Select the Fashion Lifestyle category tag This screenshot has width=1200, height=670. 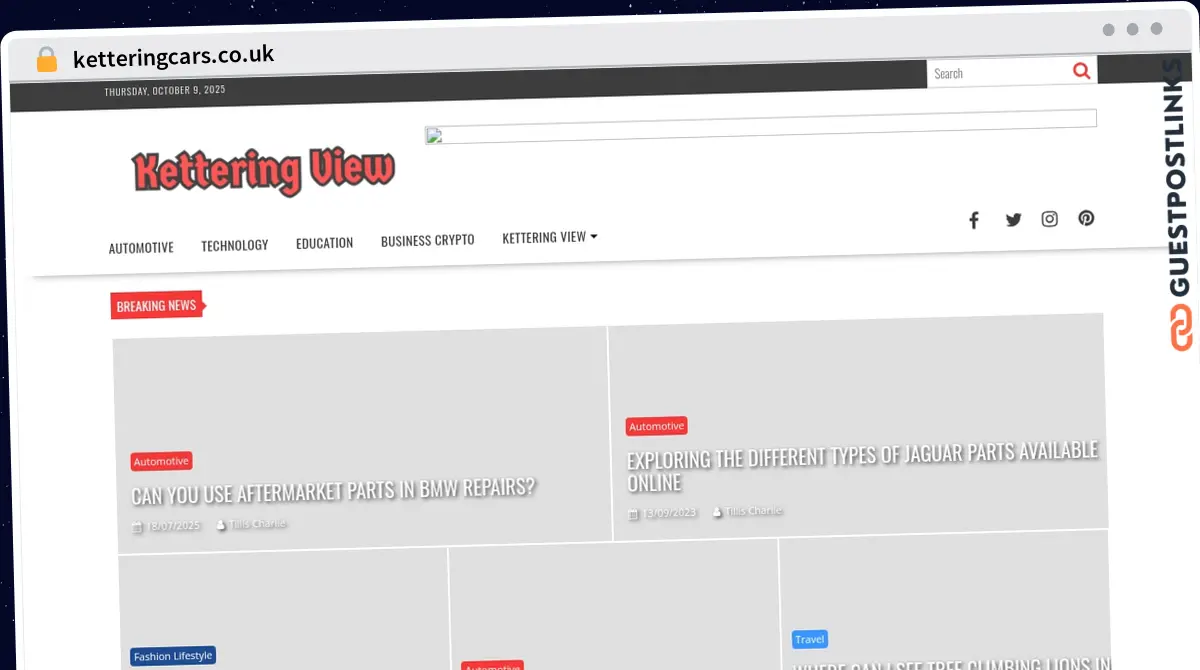pos(173,656)
